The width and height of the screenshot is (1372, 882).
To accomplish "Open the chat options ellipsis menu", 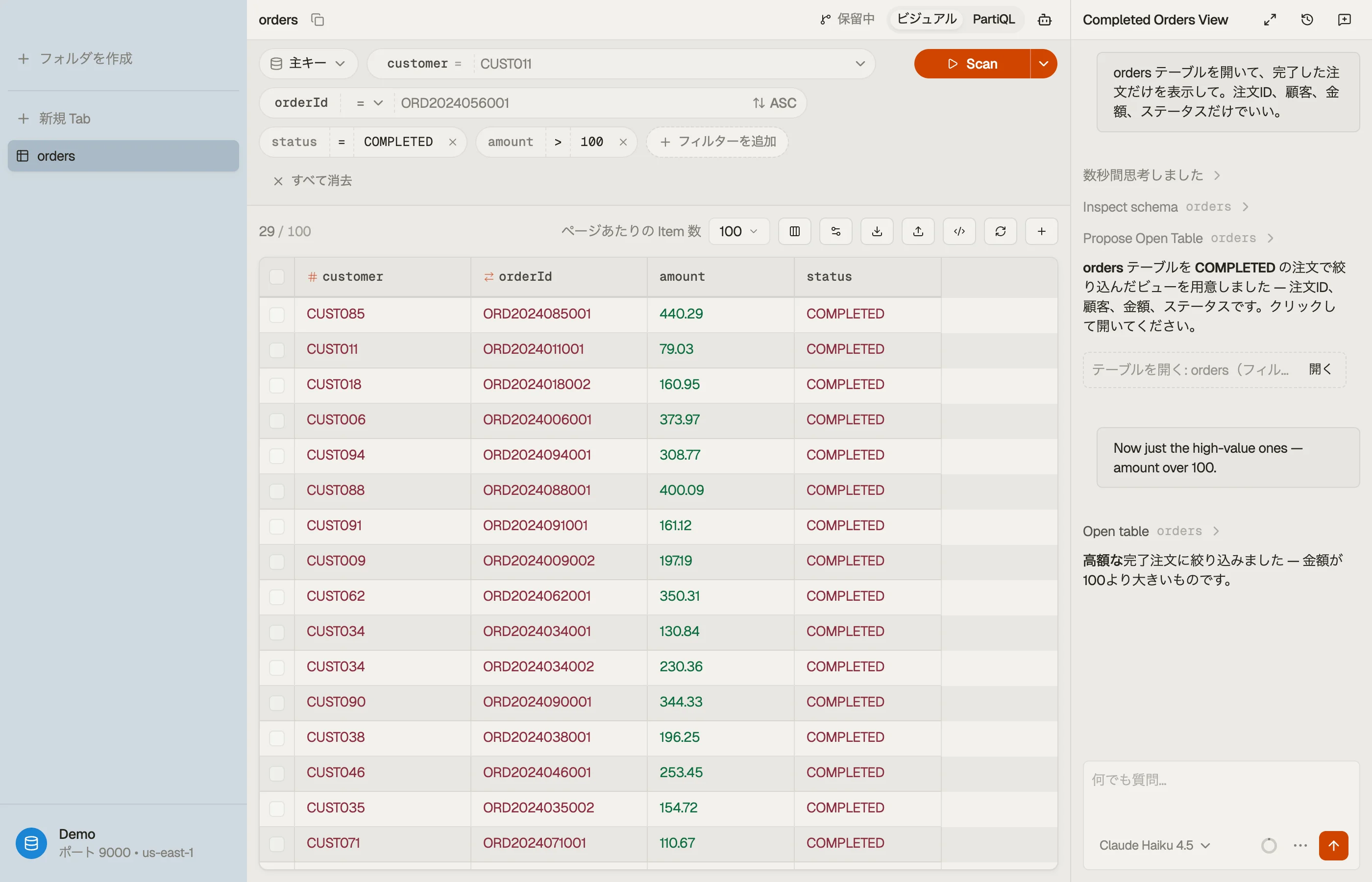I will tap(1300, 845).
